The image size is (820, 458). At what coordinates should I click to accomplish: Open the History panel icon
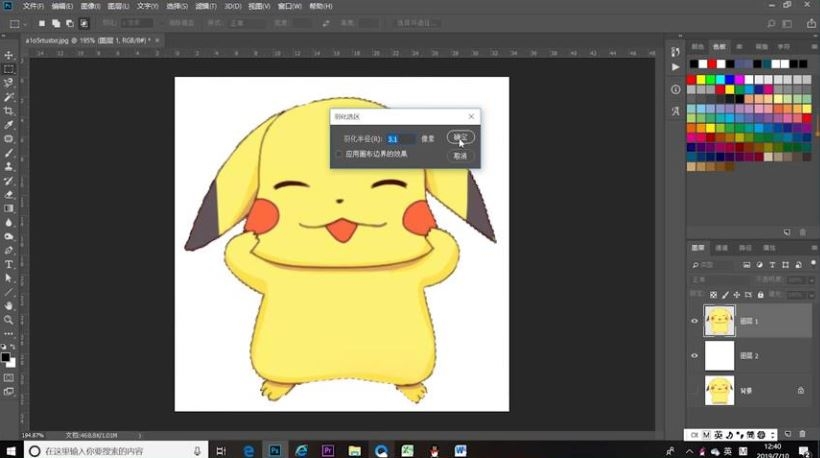[x=675, y=51]
